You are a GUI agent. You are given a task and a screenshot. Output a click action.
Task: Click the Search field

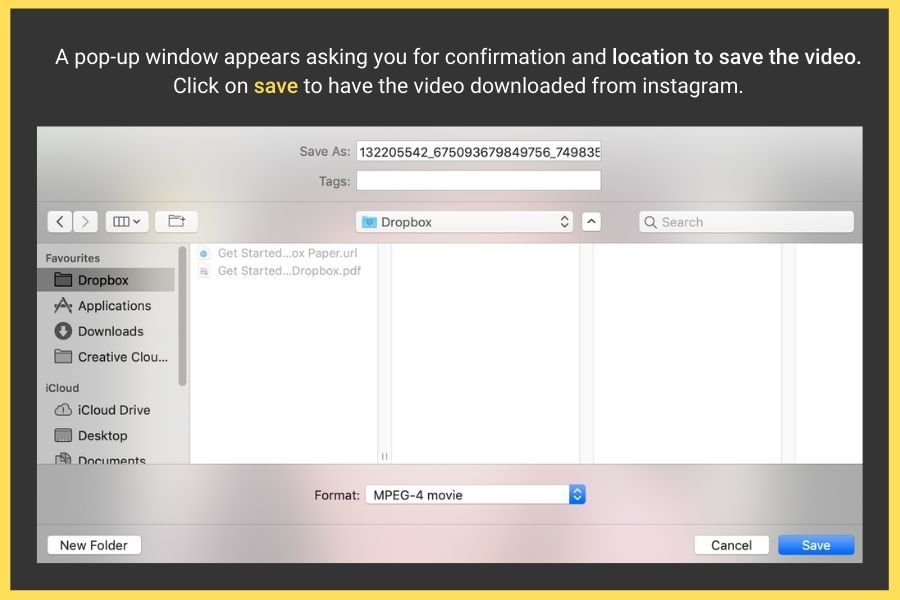[746, 222]
